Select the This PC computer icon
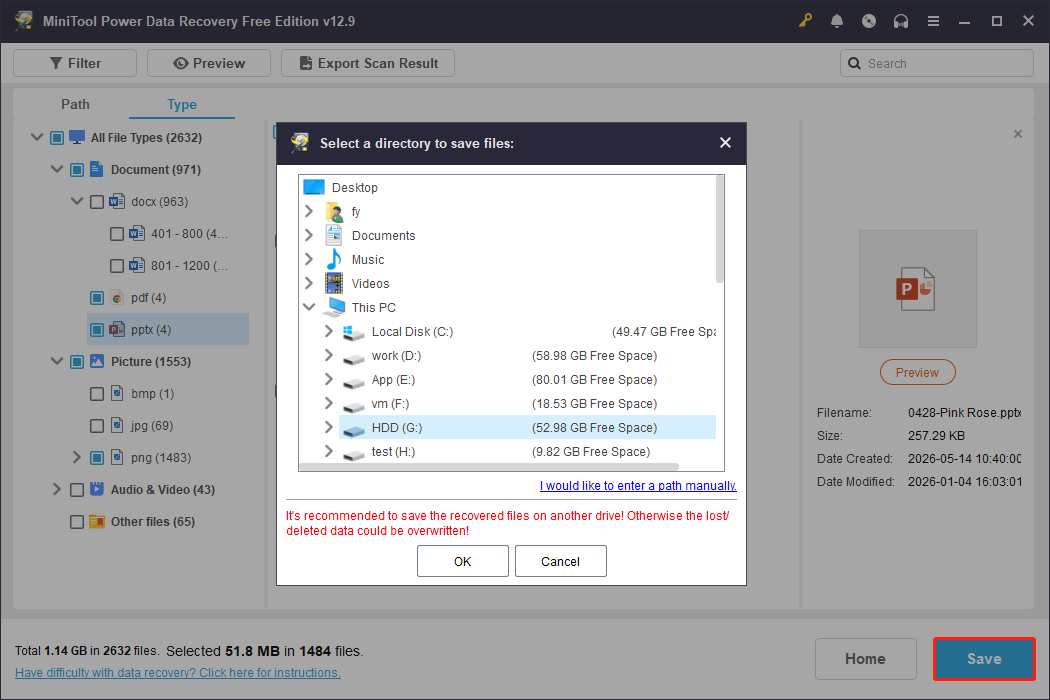This screenshot has height=700, width=1050. 334,307
